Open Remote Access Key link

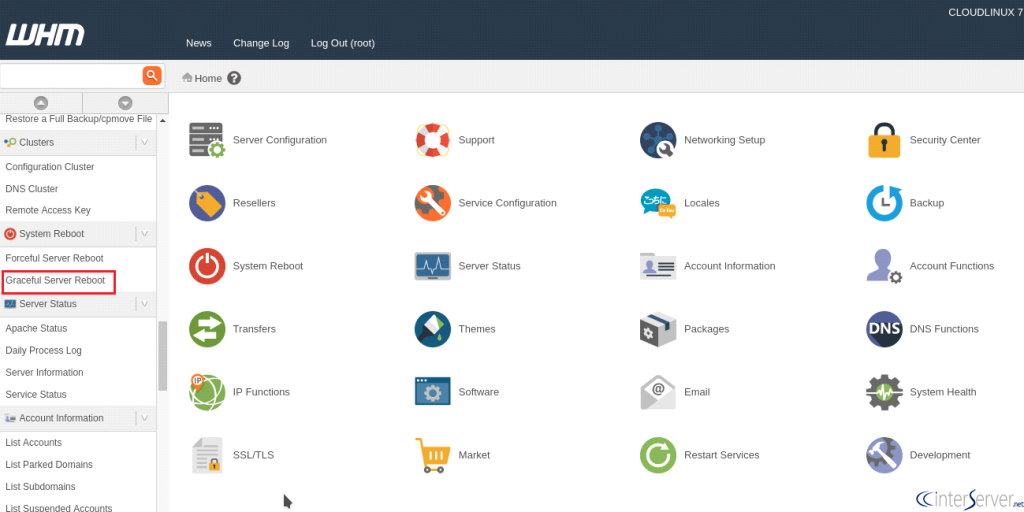tap(48, 210)
